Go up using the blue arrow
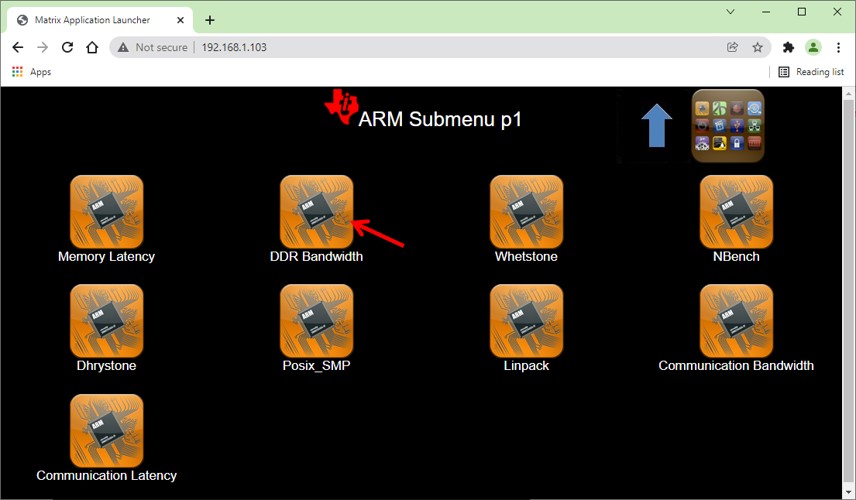 [656, 126]
